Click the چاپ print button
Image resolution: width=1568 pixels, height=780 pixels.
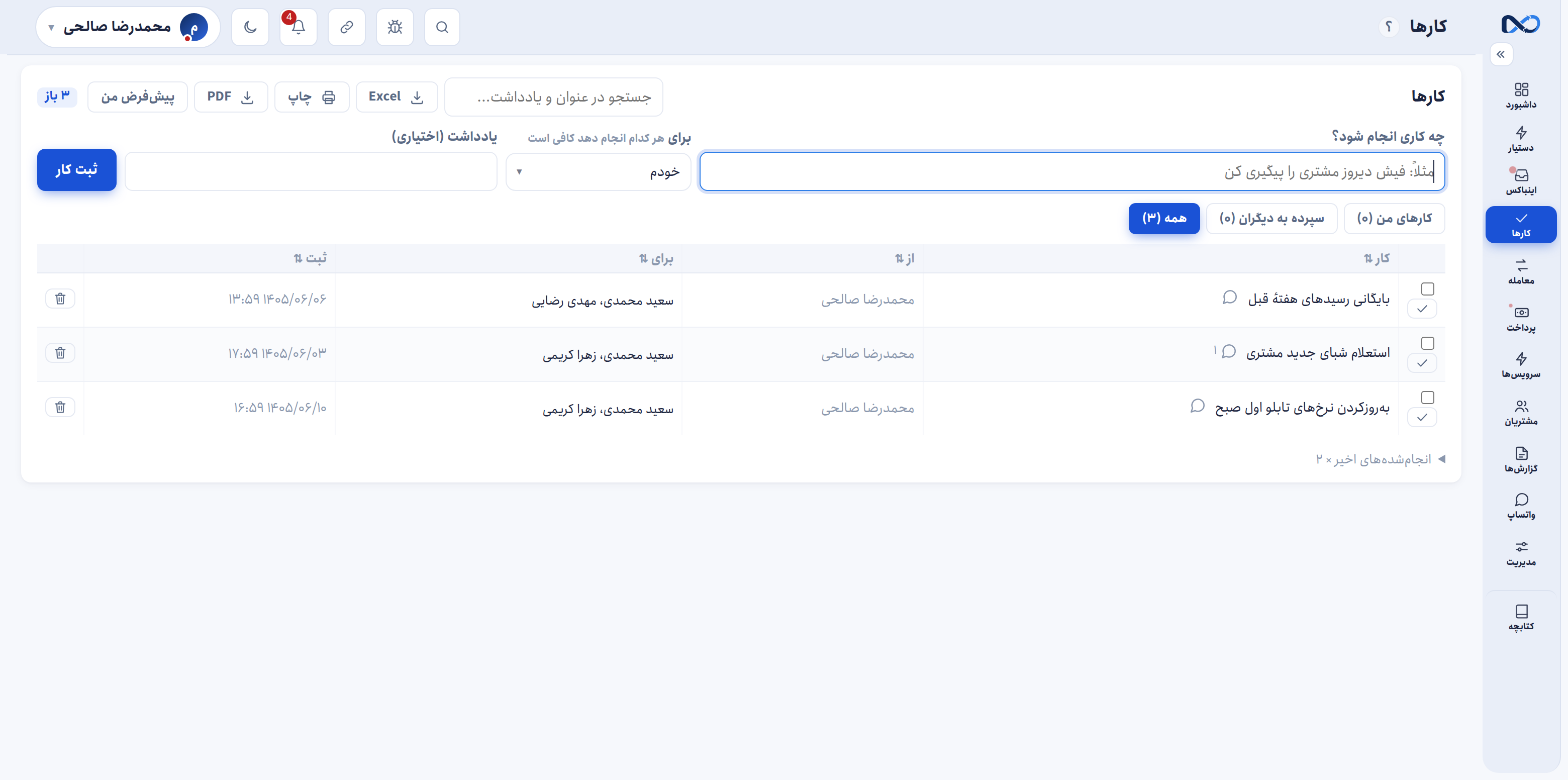[x=312, y=97]
